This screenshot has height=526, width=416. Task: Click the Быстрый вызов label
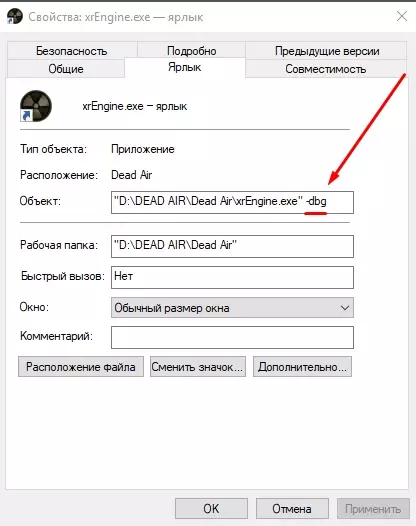63,276
